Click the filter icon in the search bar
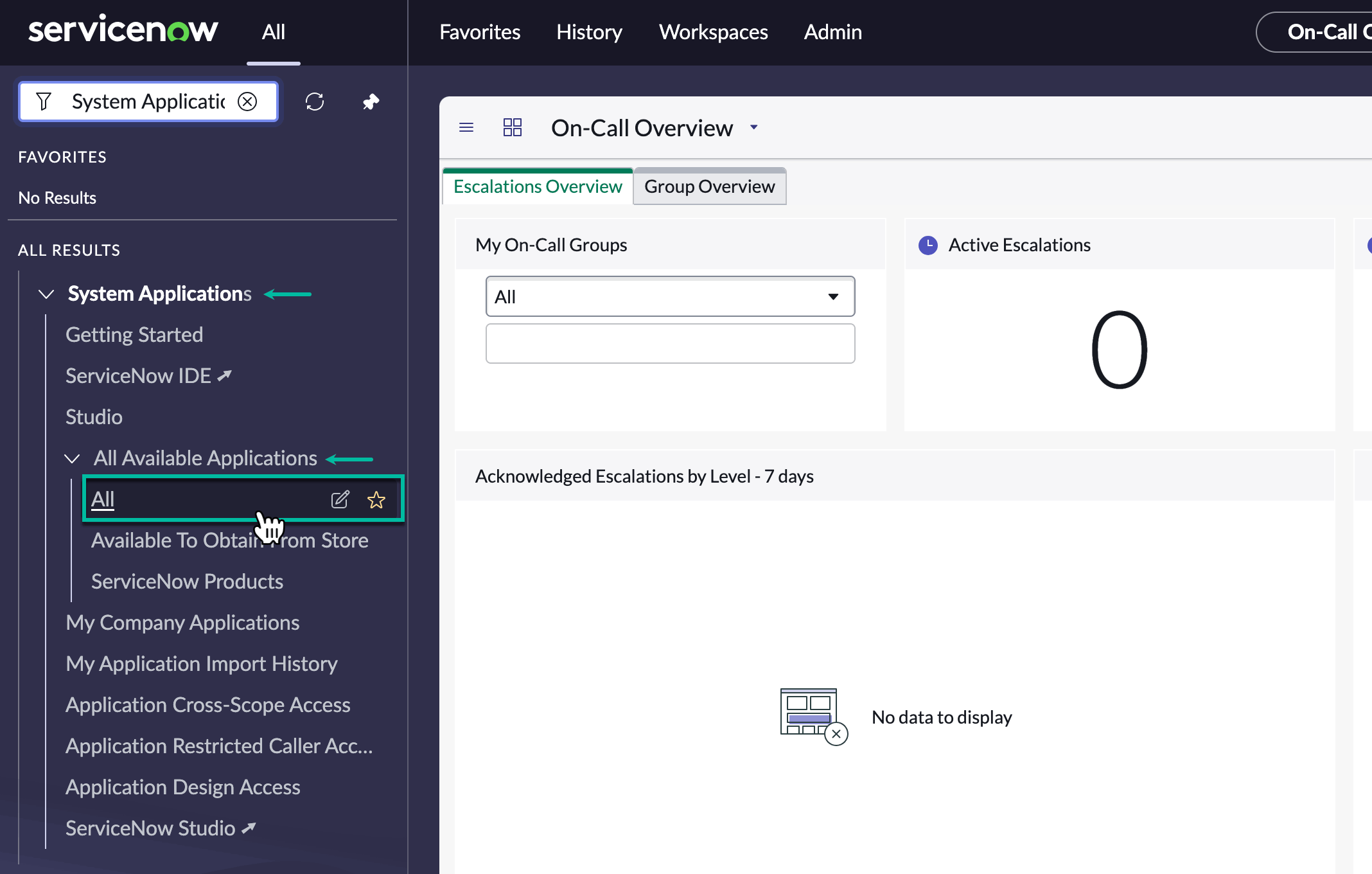This screenshot has width=1372, height=874. tap(44, 101)
